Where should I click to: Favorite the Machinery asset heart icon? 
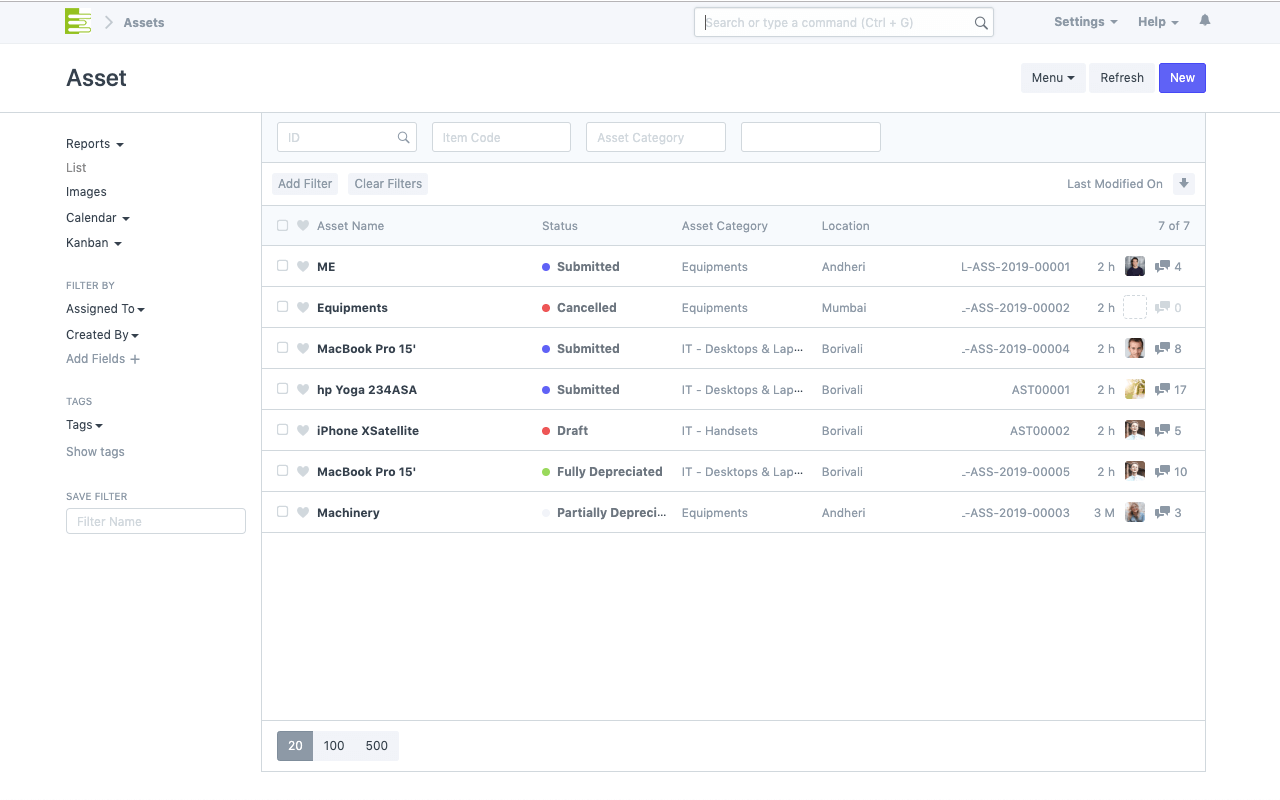303,513
